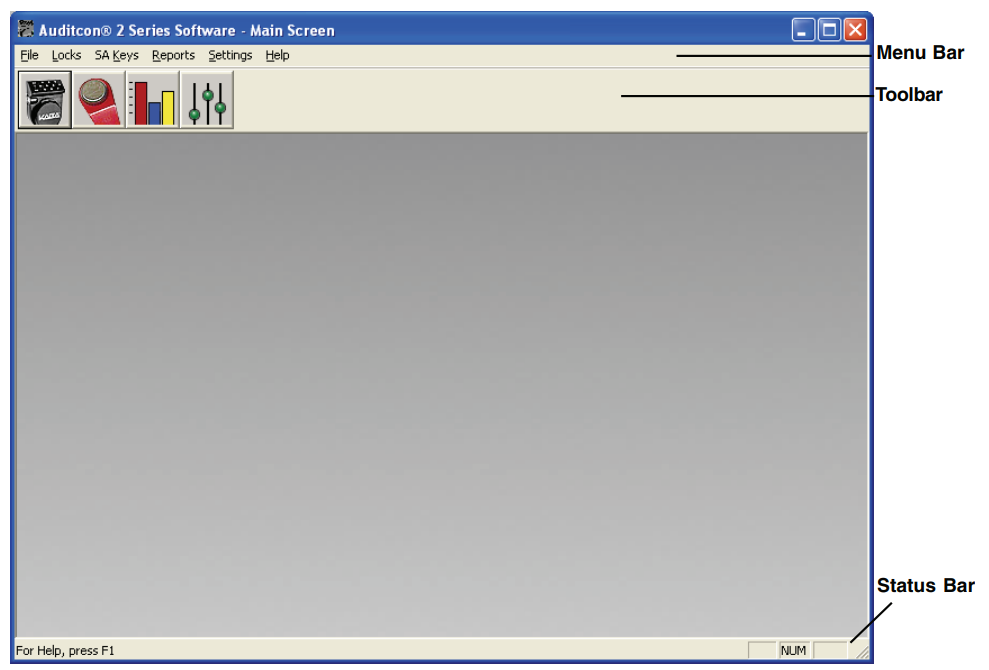Maximize the Auditcon main window

[829, 30]
